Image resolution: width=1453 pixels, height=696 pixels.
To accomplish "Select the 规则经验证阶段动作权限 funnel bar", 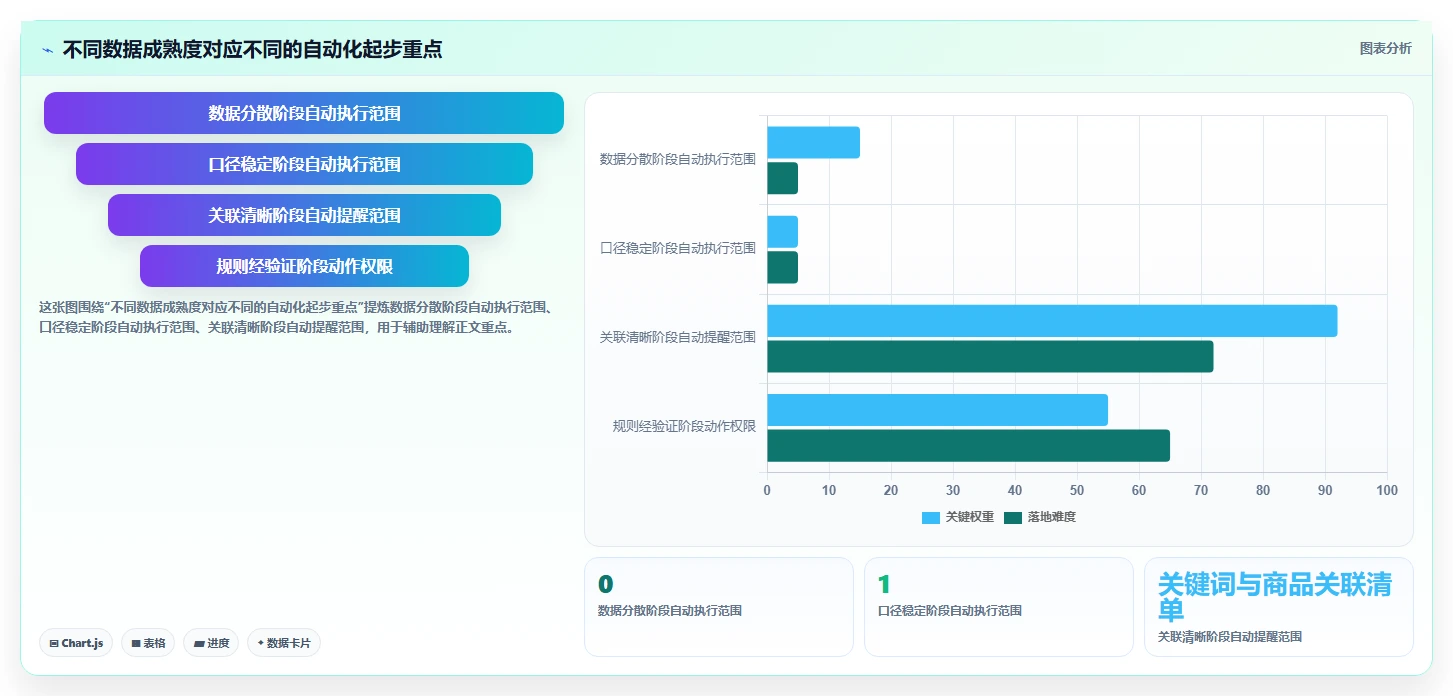I will pos(304,266).
